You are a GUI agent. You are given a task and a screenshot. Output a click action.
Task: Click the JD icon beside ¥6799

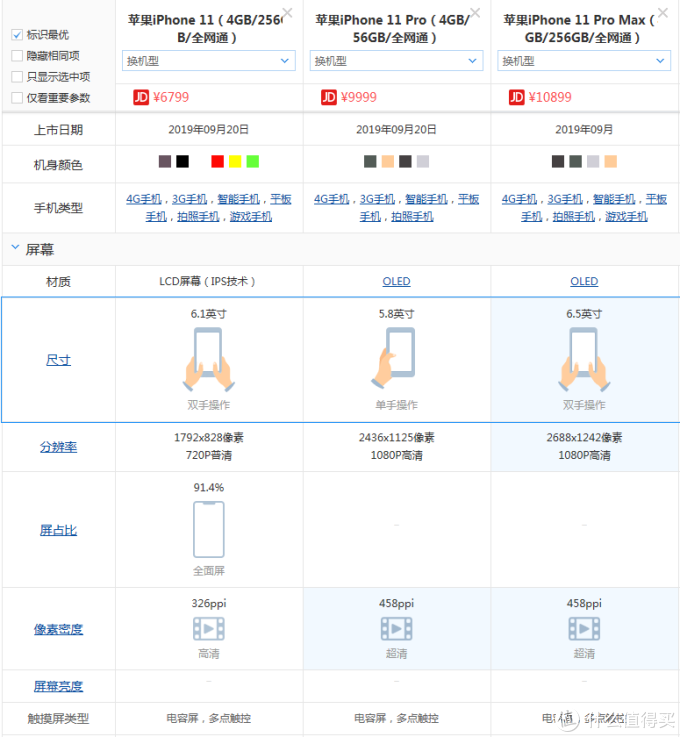[x=141, y=97]
